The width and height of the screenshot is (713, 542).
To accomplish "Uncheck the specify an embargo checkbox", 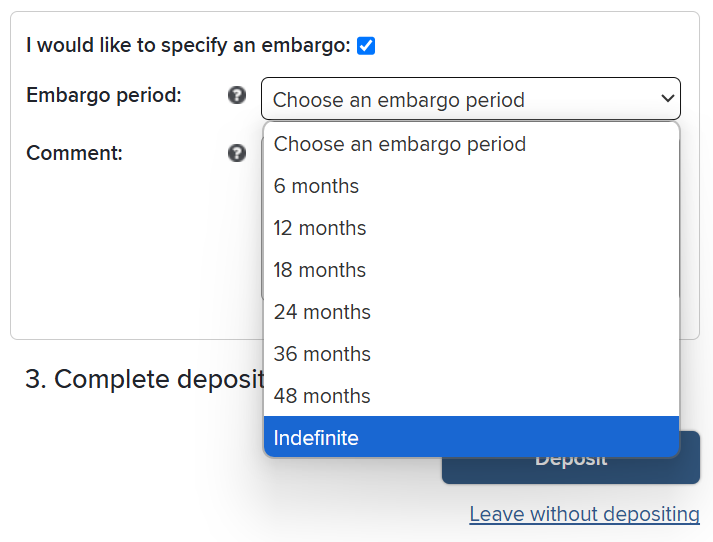I will pos(366,45).
